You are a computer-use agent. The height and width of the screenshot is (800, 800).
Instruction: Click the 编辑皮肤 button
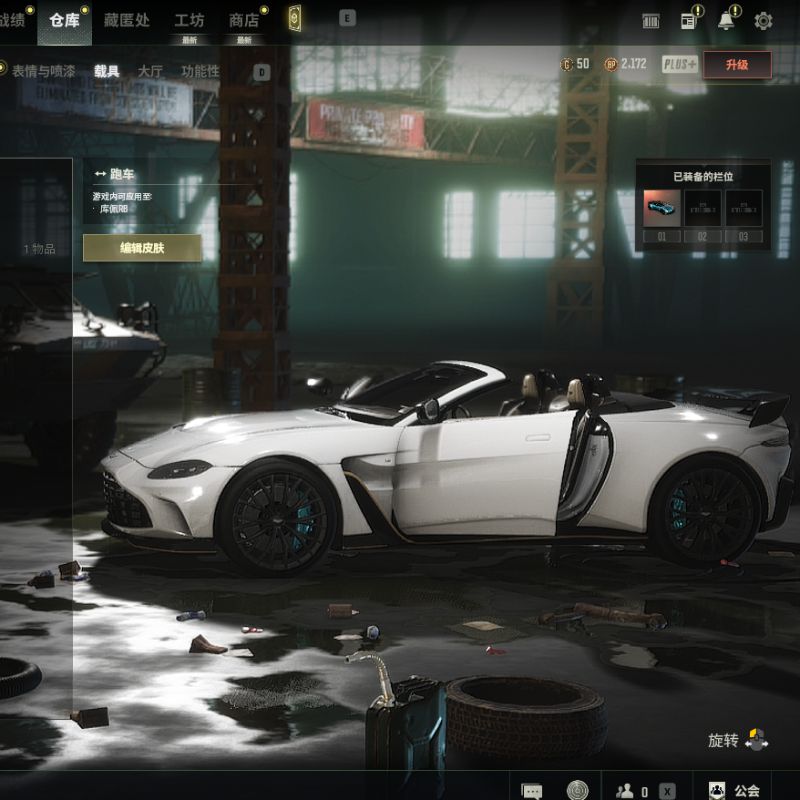pyautogui.click(x=142, y=248)
